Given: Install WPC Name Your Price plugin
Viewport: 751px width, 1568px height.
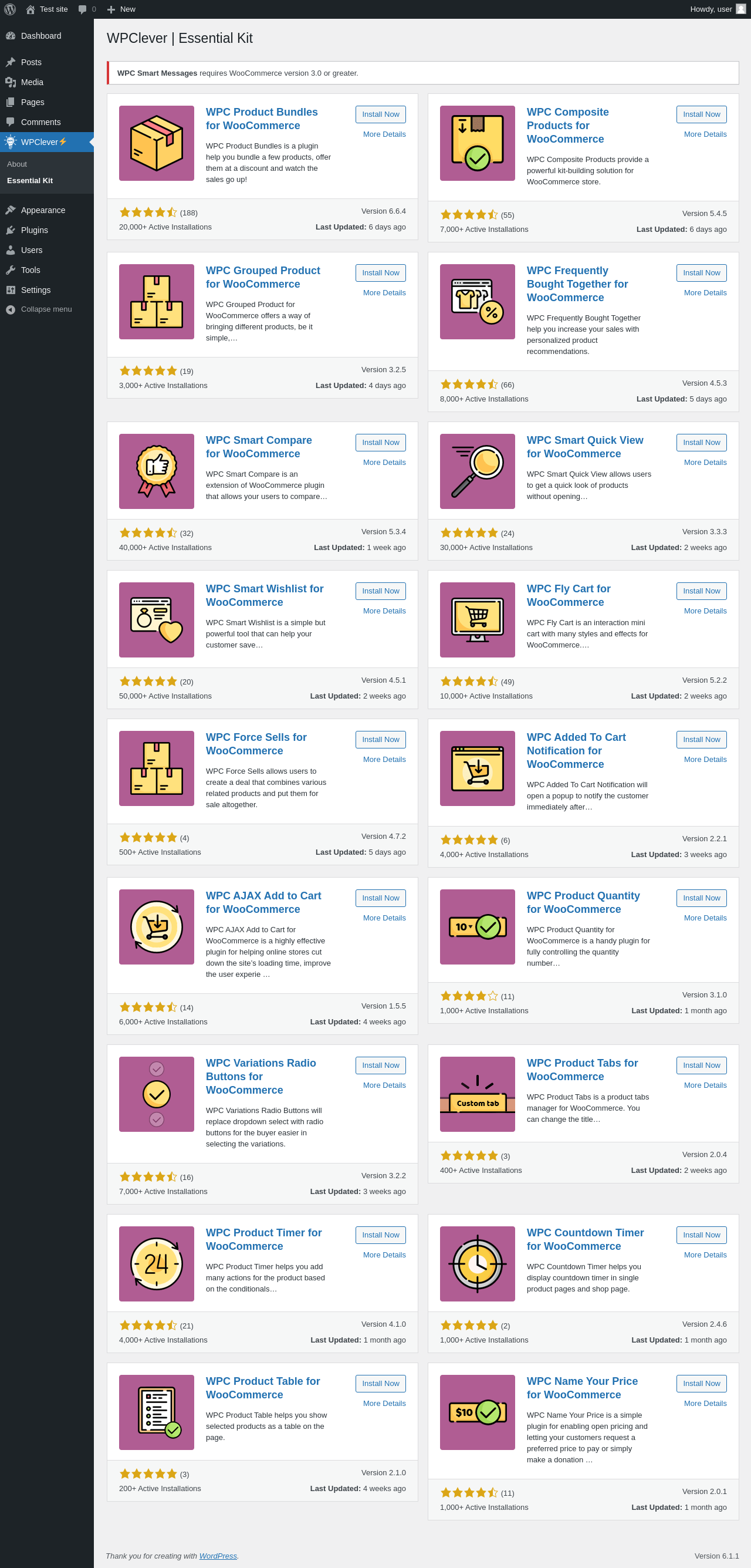Looking at the screenshot, I should (x=701, y=1384).
